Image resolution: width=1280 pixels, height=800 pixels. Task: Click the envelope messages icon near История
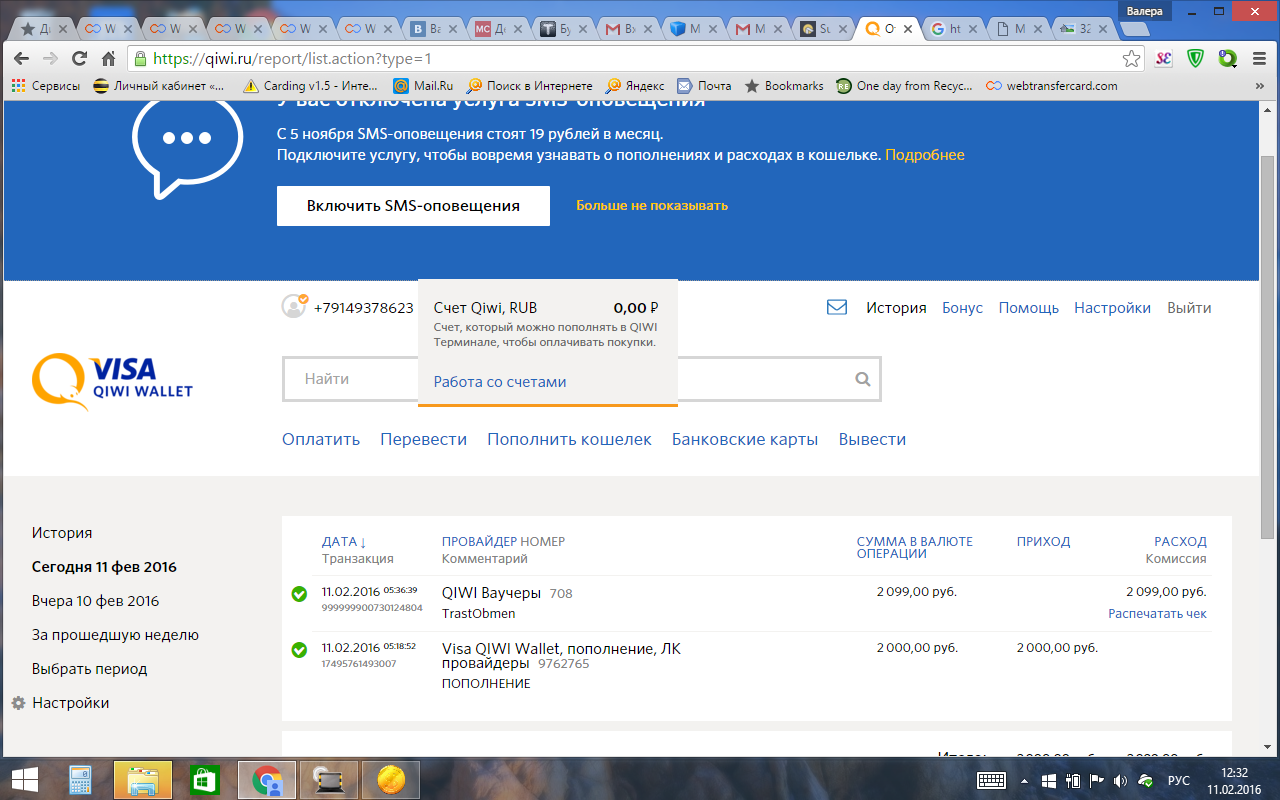[837, 307]
